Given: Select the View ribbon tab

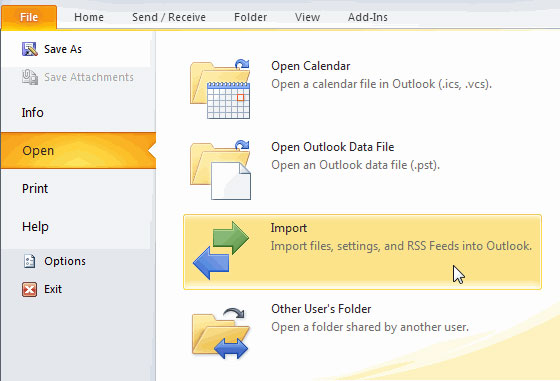Looking at the screenshot, I should tap(308, 17).
